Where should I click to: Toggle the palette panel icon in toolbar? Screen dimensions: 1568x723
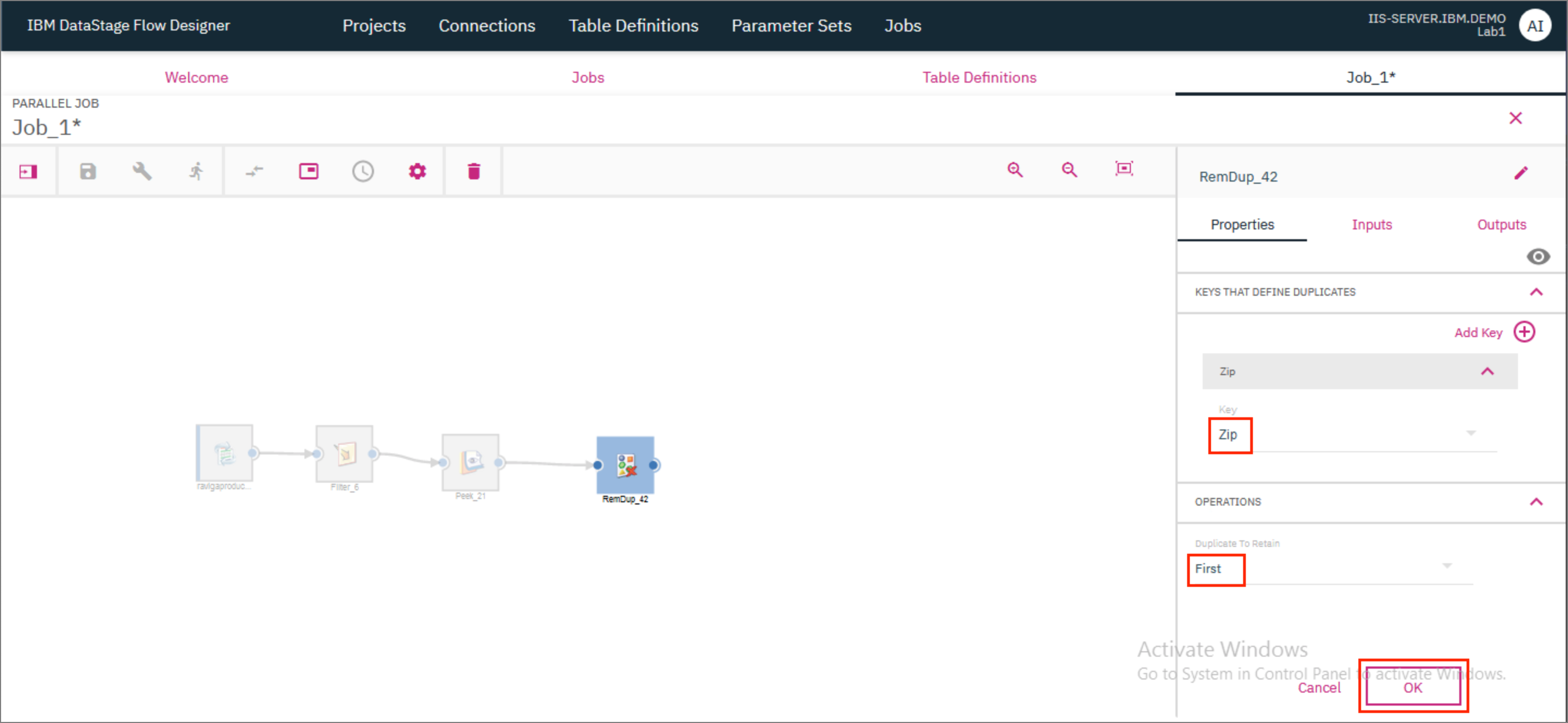point(28,172)
